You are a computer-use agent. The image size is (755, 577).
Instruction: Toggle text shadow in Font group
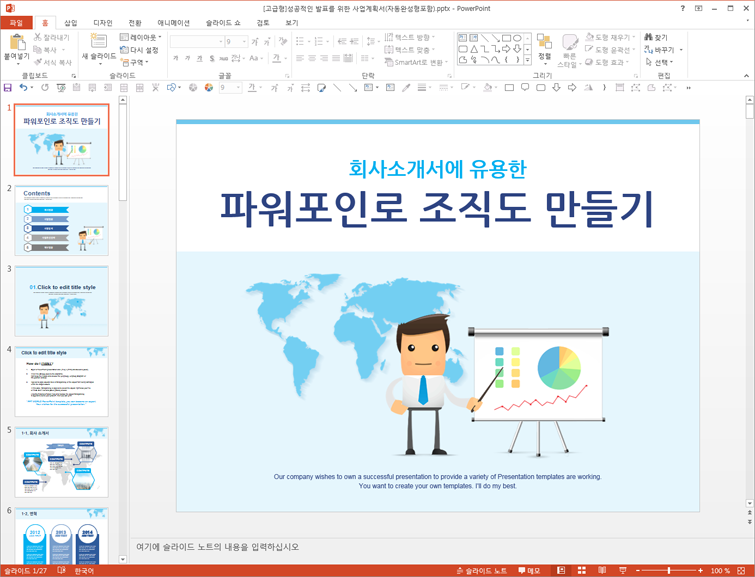pyautogui.click(x=212, y=58)
